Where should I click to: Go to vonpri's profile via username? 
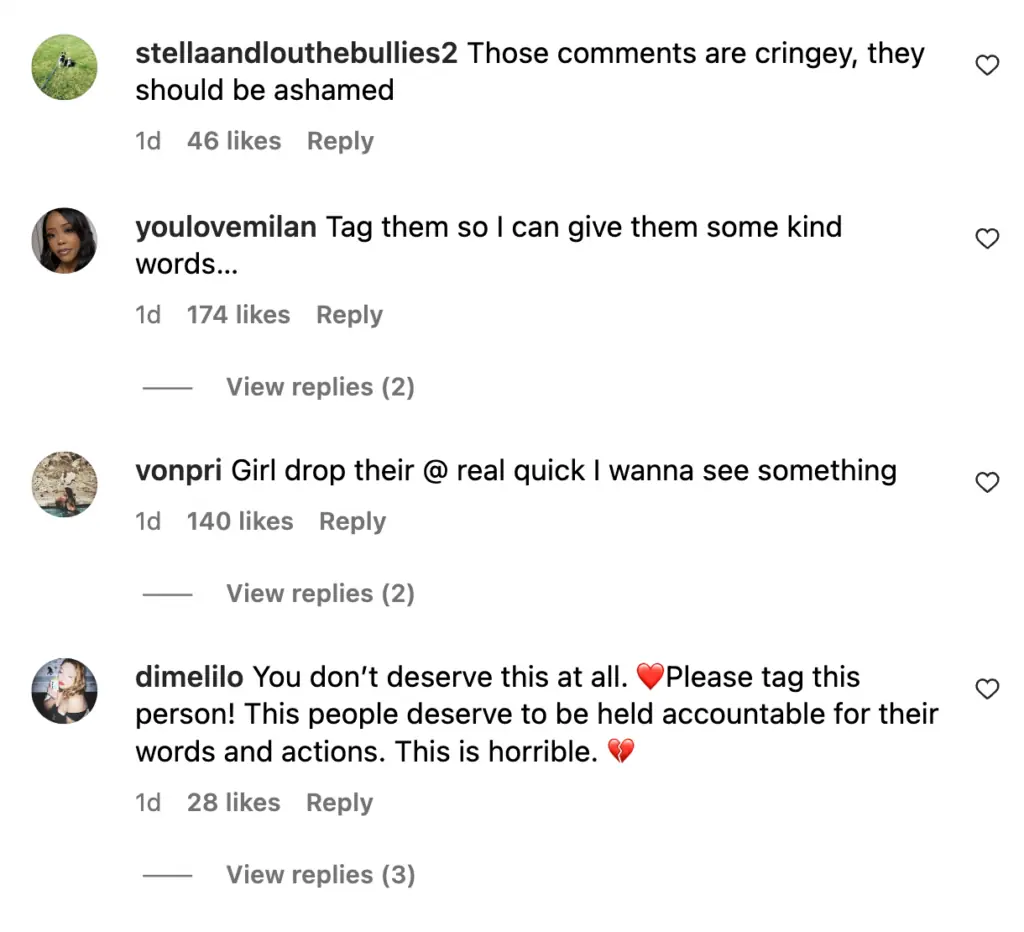[178, 470]
